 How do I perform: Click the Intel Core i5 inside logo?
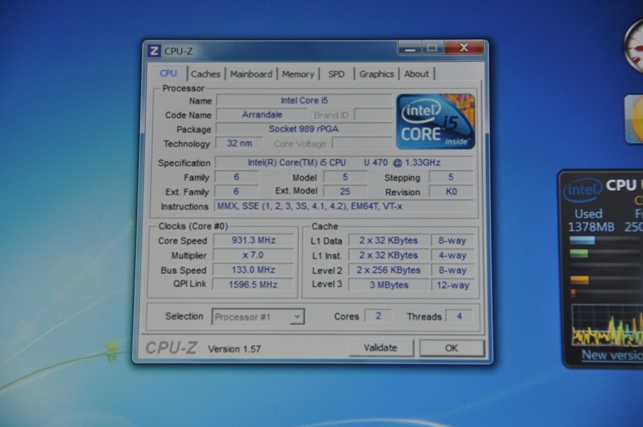coord(436,121)
